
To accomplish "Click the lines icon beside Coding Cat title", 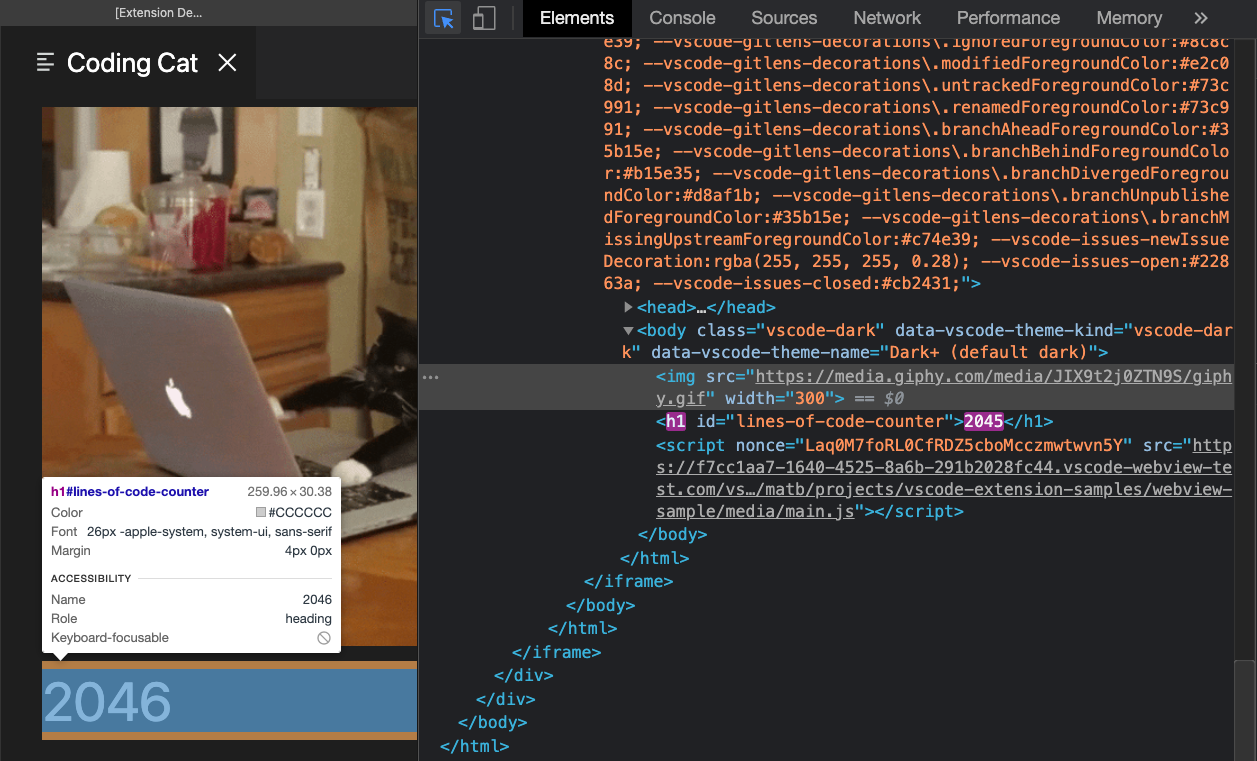I will tap(44, 62).
